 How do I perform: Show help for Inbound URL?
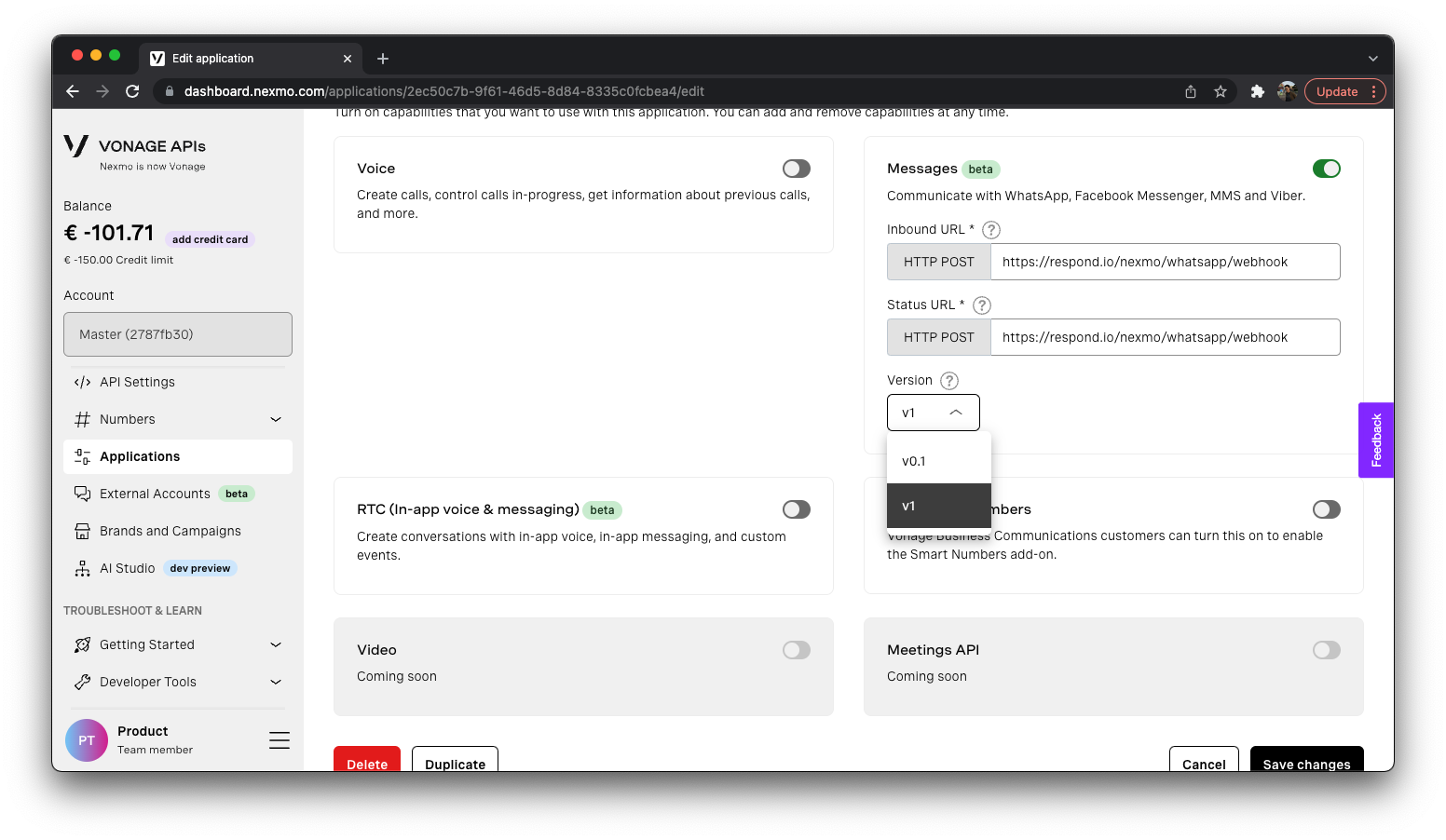[991, 230]
